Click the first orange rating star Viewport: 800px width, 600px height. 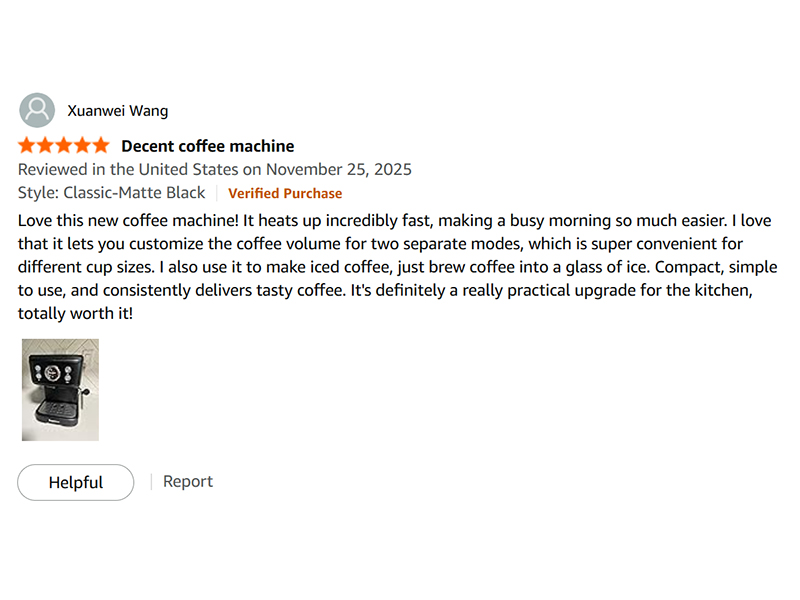(x=27, y=146)
